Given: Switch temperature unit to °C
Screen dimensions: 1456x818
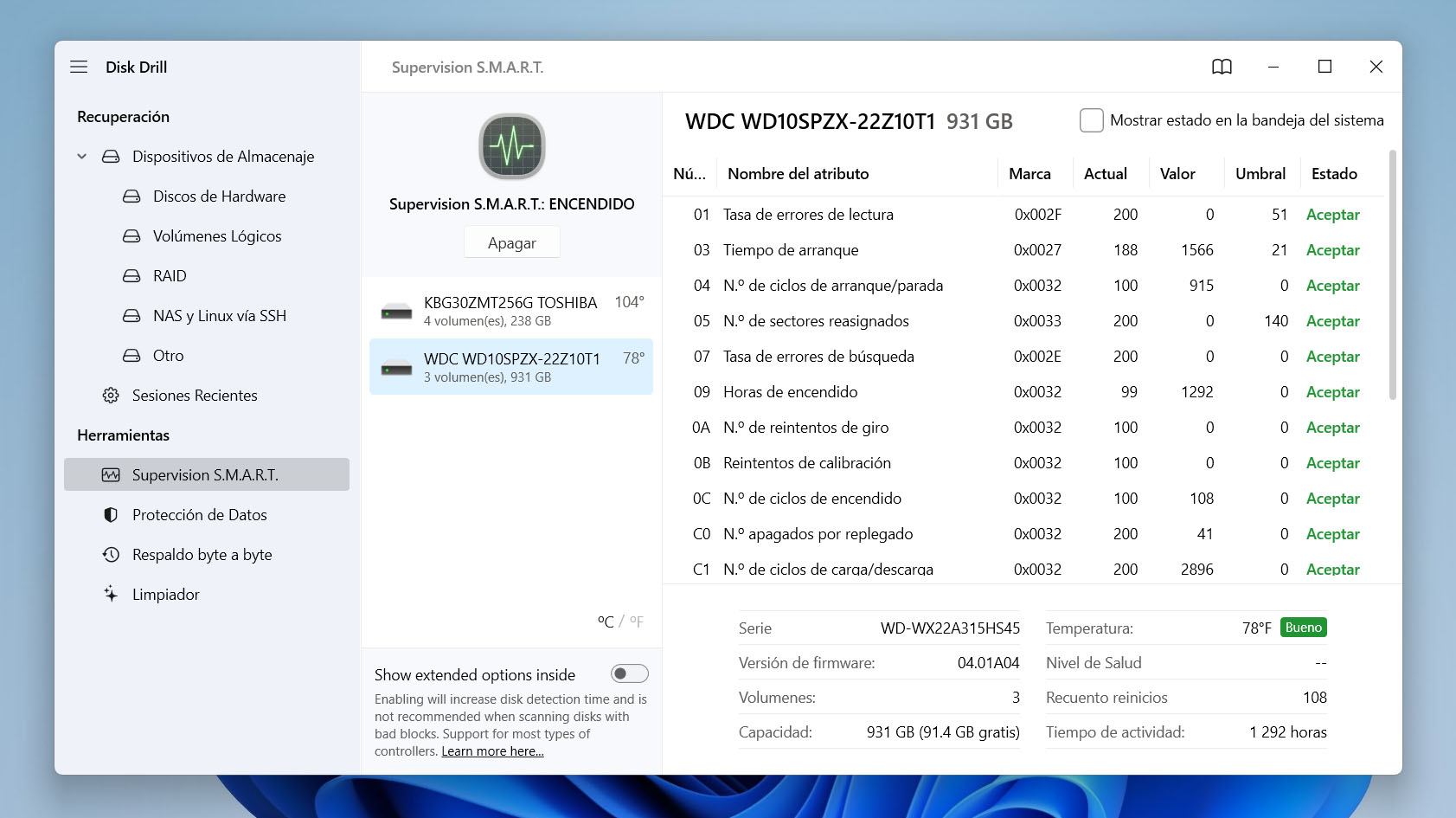Looking at the screenshot, I should [606, 622].
